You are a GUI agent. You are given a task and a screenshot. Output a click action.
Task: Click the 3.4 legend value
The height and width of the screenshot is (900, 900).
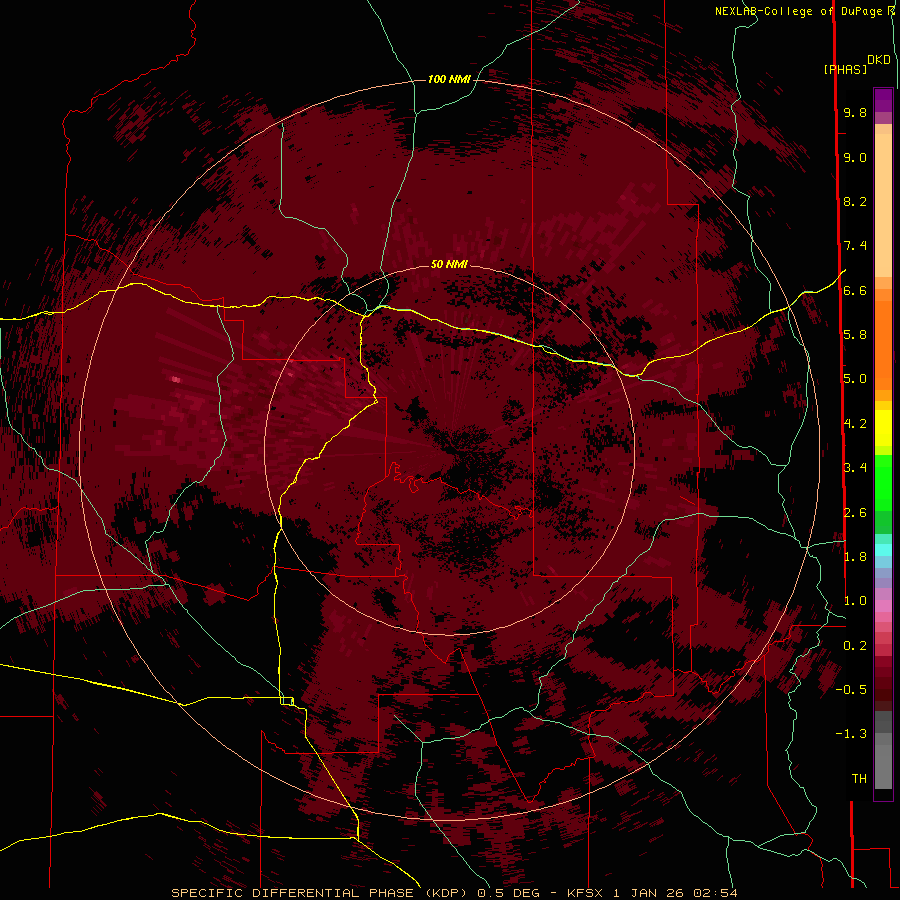pos(855,468)
